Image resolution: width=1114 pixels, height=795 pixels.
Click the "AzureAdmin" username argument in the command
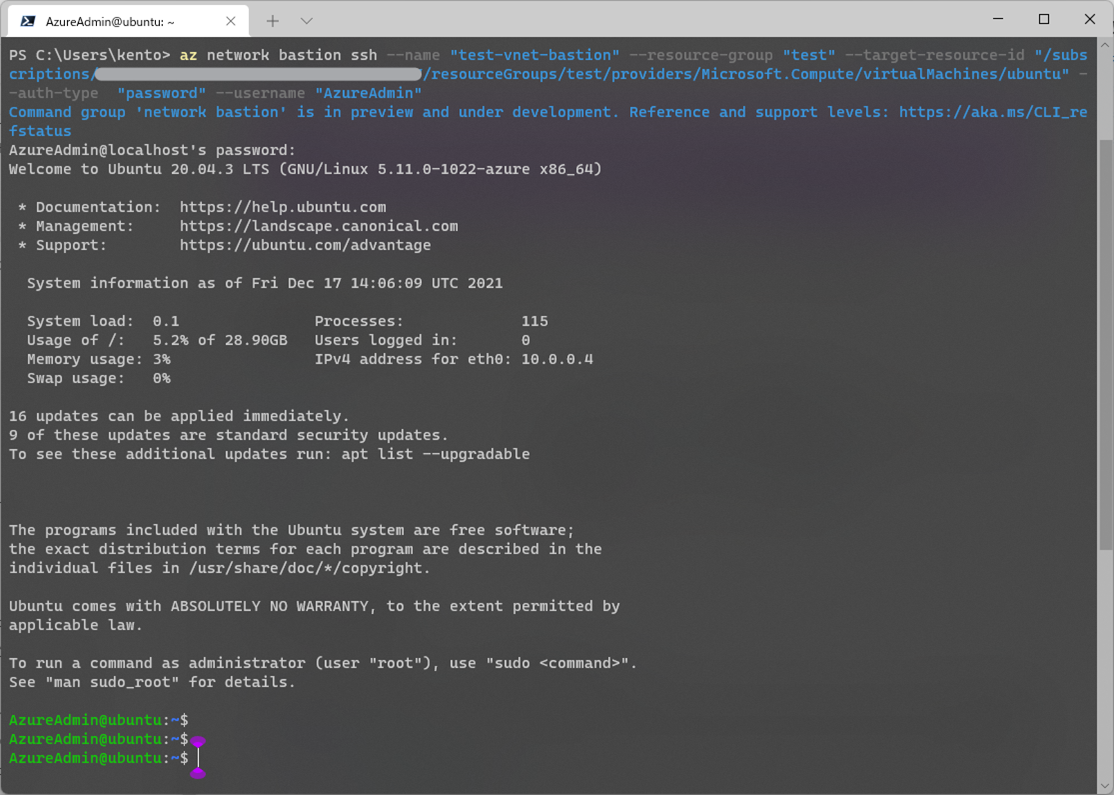(x=368, y=94)
